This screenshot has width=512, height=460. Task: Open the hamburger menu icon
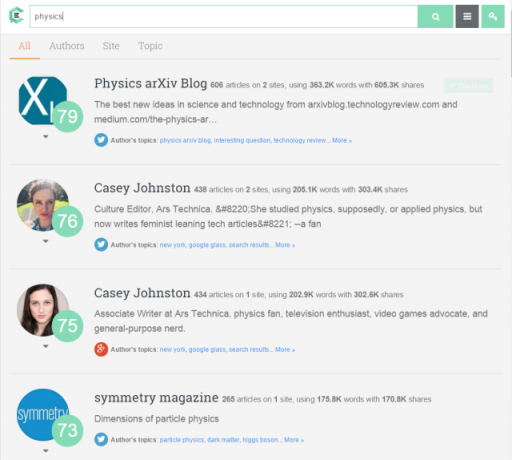[467, 16]
